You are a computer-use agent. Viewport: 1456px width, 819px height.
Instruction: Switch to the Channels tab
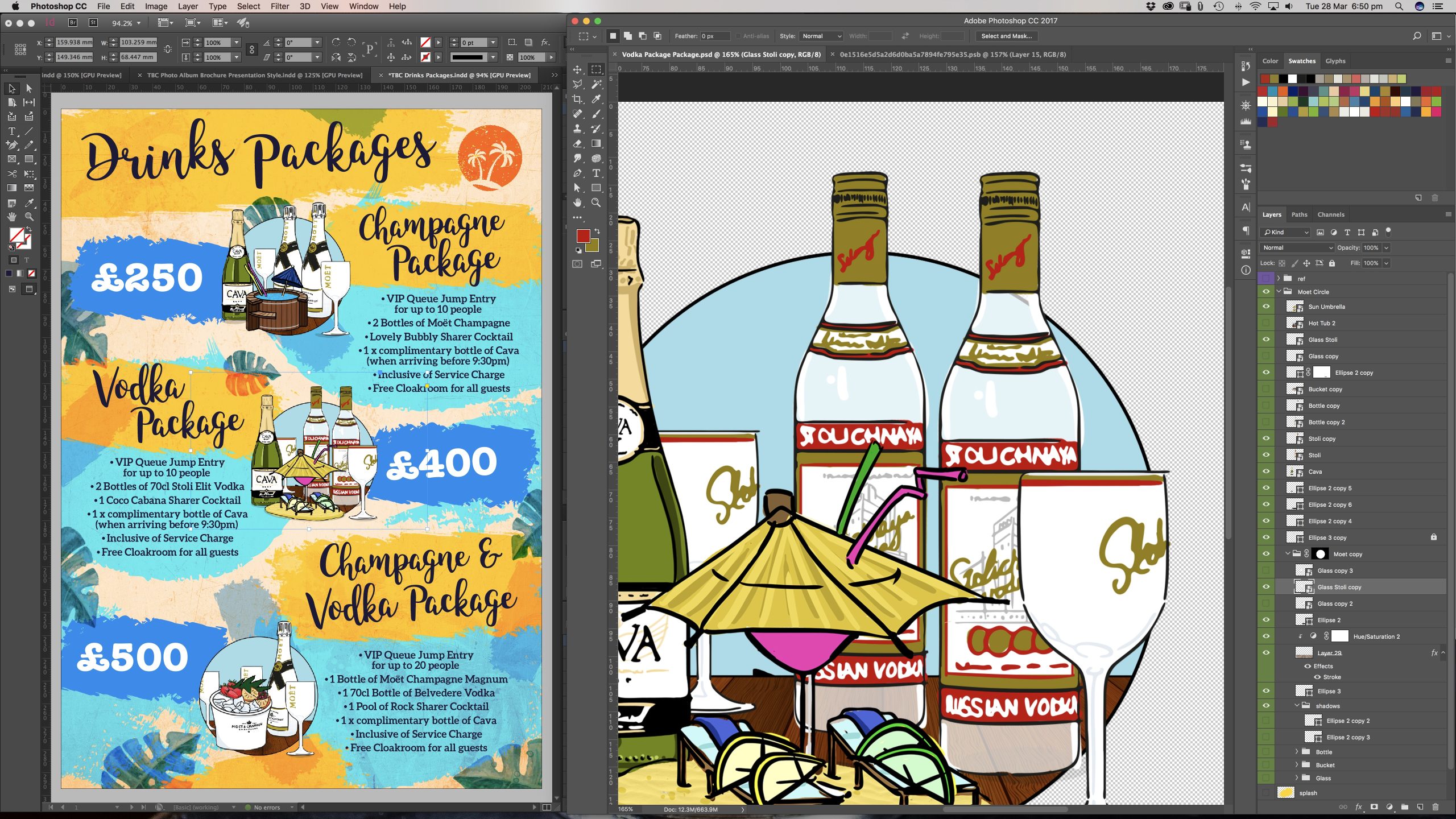[1331, 214]
